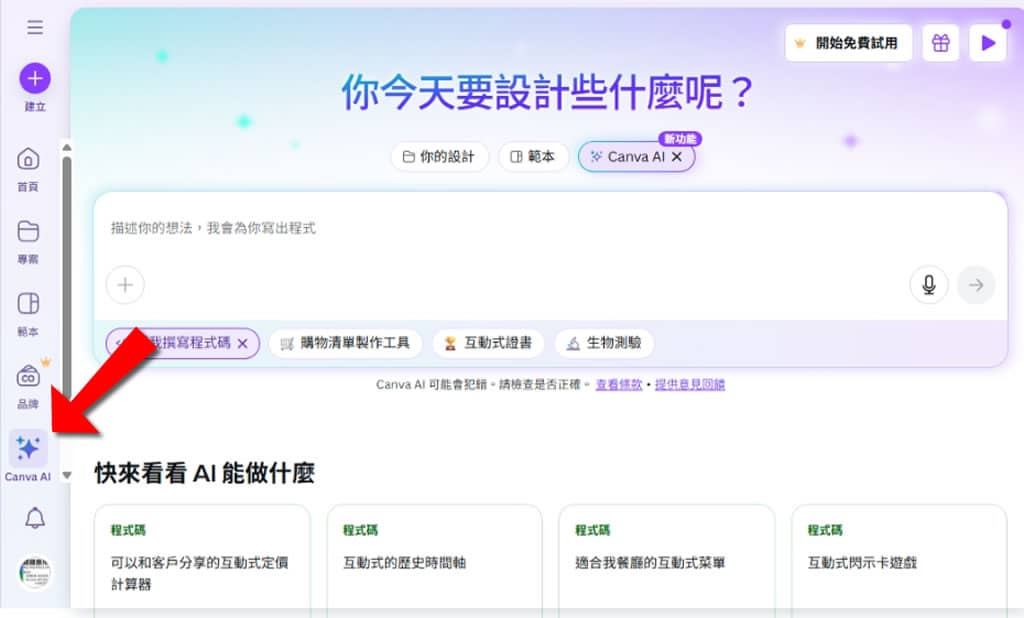
Task: Open 適合我餐廳的互動式菜單 card
Action: tap(667, 559)
